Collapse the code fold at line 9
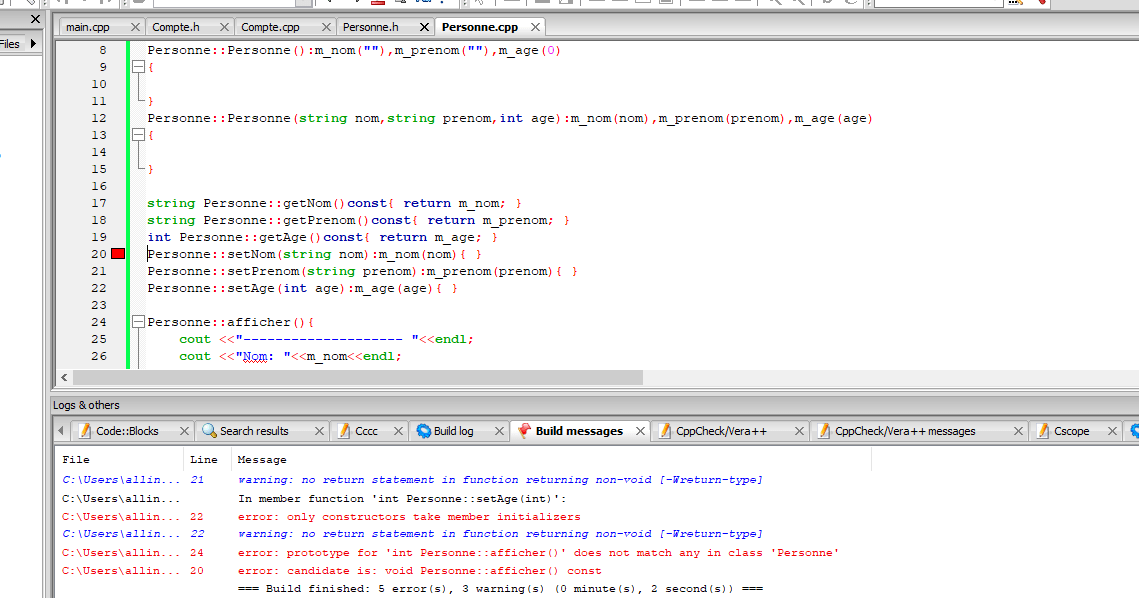The image size is (1139, 598). 137,66
